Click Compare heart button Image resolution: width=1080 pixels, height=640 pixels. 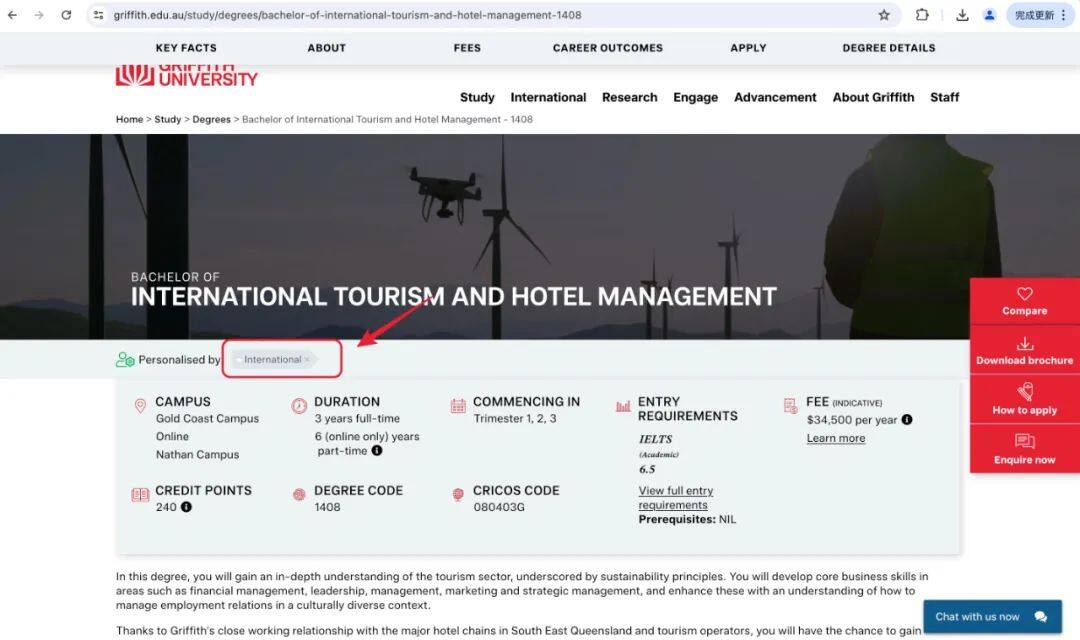point(1024,302)
